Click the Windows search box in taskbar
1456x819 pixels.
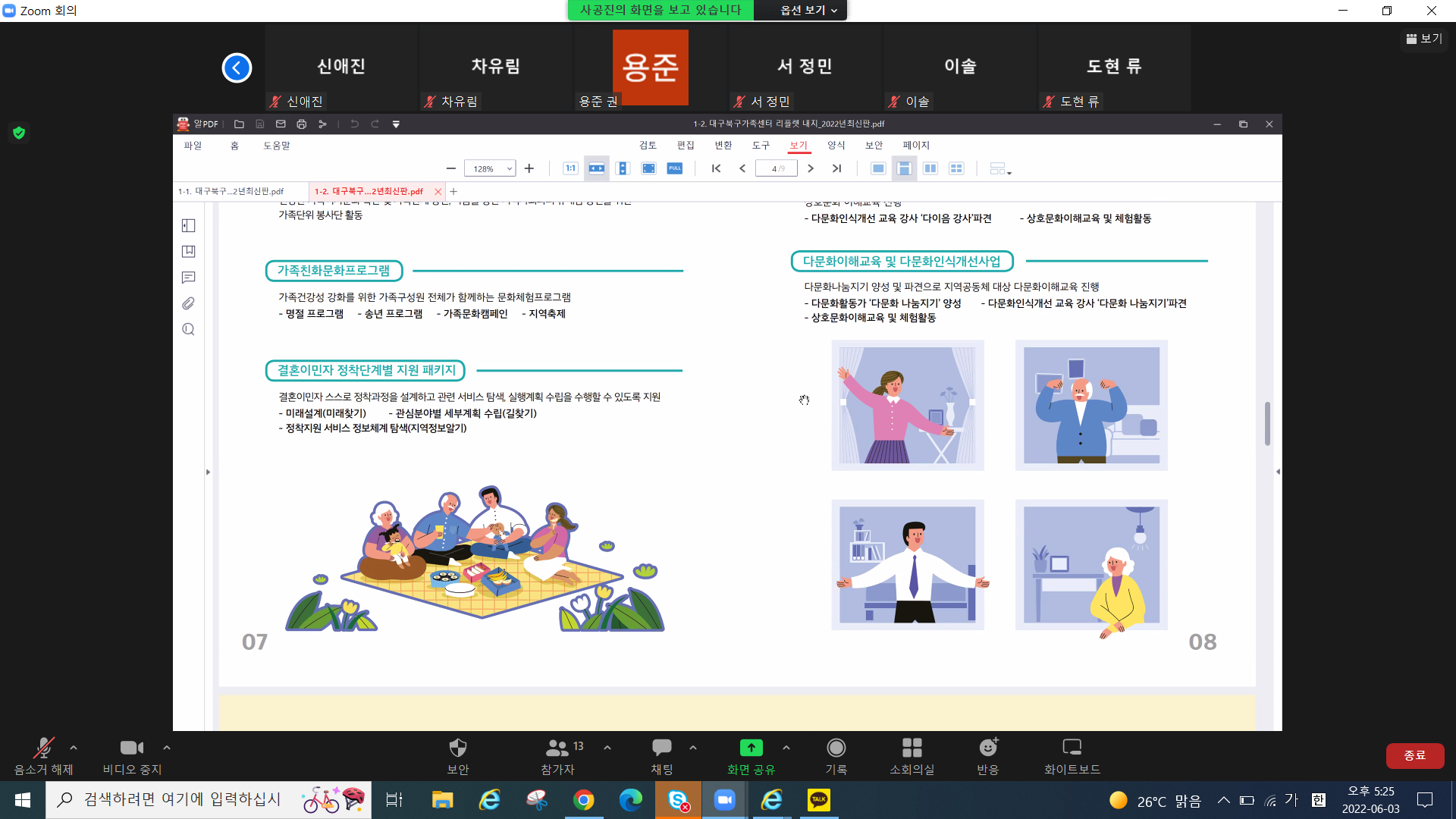pos(182,800)
